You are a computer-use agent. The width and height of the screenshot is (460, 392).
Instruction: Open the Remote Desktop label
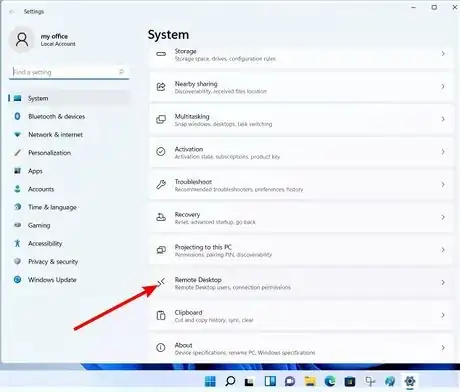coord(198,280)
